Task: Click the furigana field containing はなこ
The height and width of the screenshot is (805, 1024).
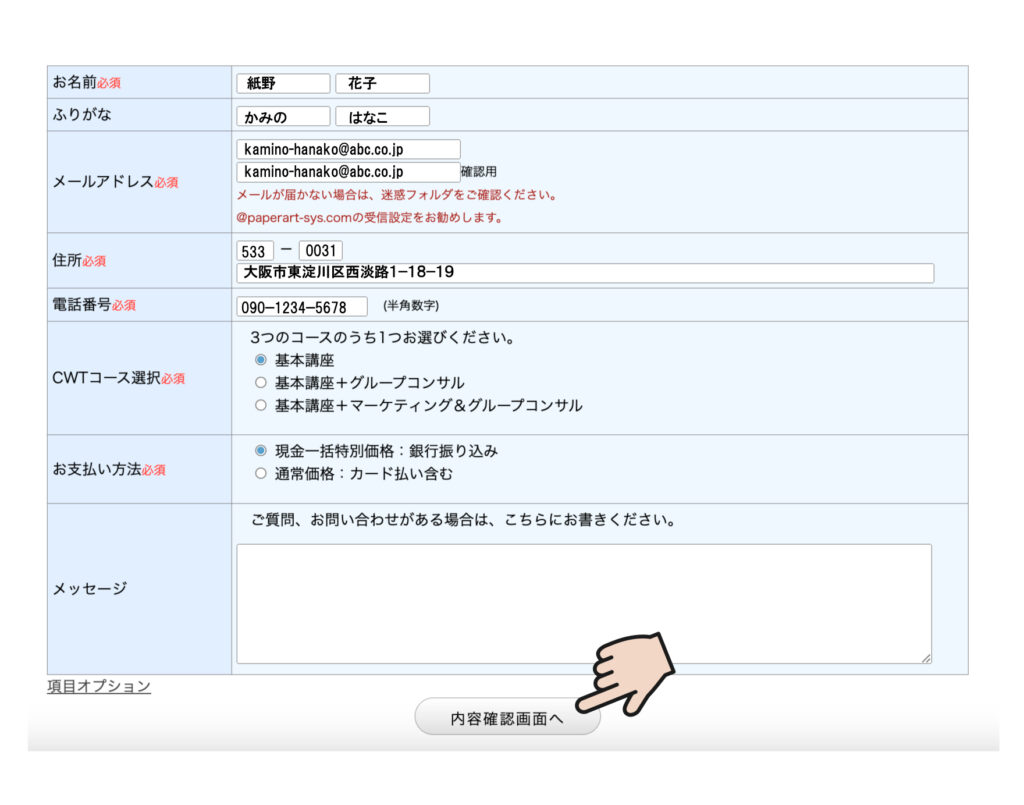Action: pos(382,117)
